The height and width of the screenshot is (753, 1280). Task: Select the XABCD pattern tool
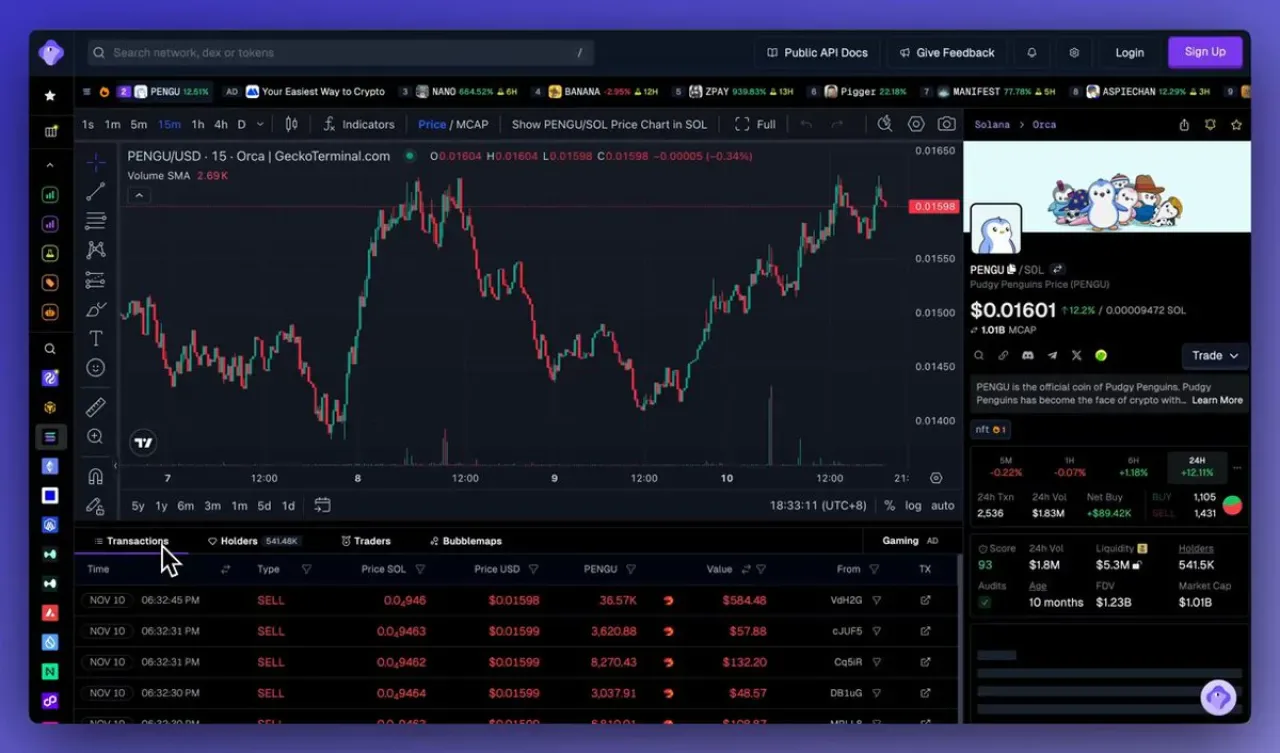point(96,250)
